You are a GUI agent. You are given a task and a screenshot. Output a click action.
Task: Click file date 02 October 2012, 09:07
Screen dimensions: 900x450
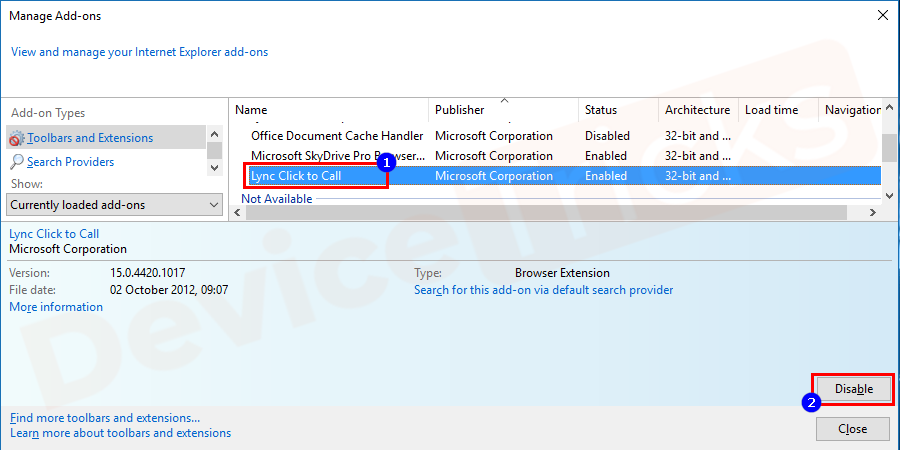pos(169,290)
